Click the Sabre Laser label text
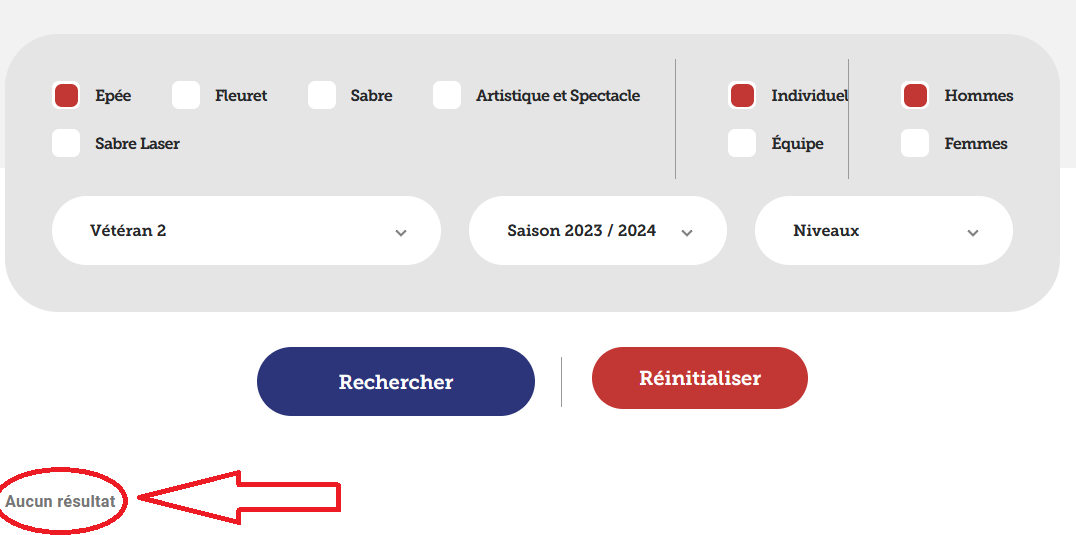This screenshot has width=1076, height=535. [x=137, y=143]
